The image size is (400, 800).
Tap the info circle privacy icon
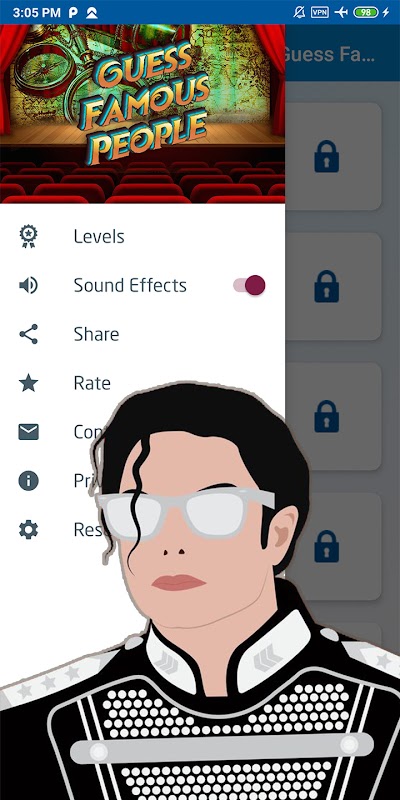click(x=29, y=481)
